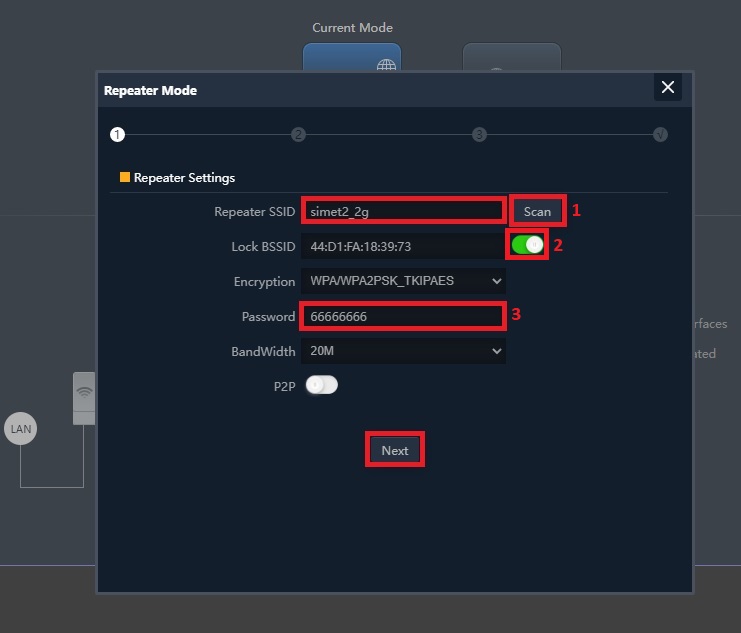The width and height of the screenshot is (741, 633).
Task: Expand the BandWidth 20M dropdown
Action: (x=403, y=351)
